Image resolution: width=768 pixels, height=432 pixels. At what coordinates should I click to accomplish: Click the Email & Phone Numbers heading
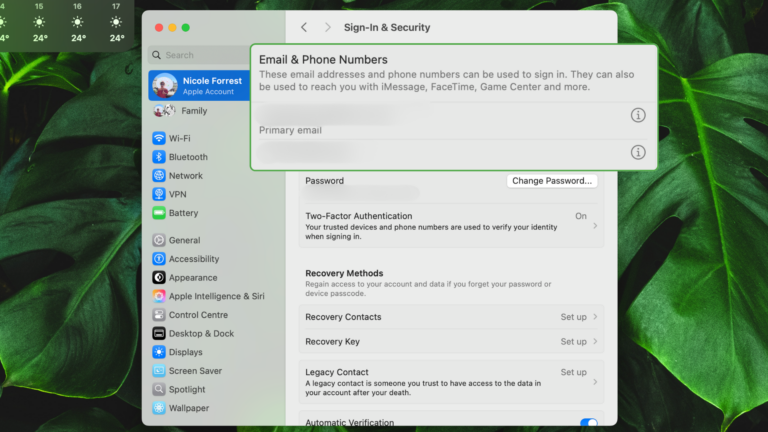click(323, 60)
